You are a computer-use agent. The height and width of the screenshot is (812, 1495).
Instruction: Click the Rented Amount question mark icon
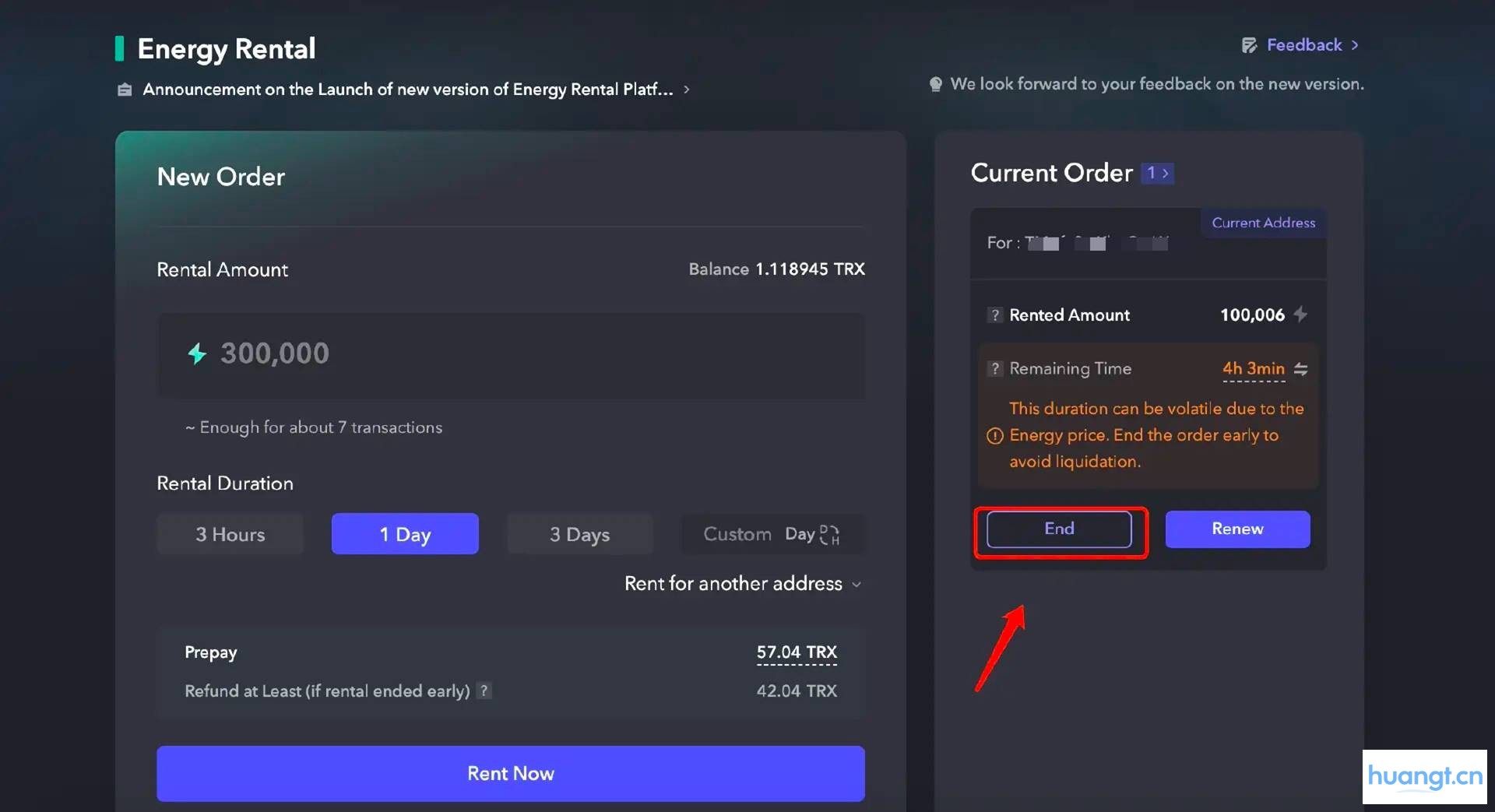tap(994, 315)
